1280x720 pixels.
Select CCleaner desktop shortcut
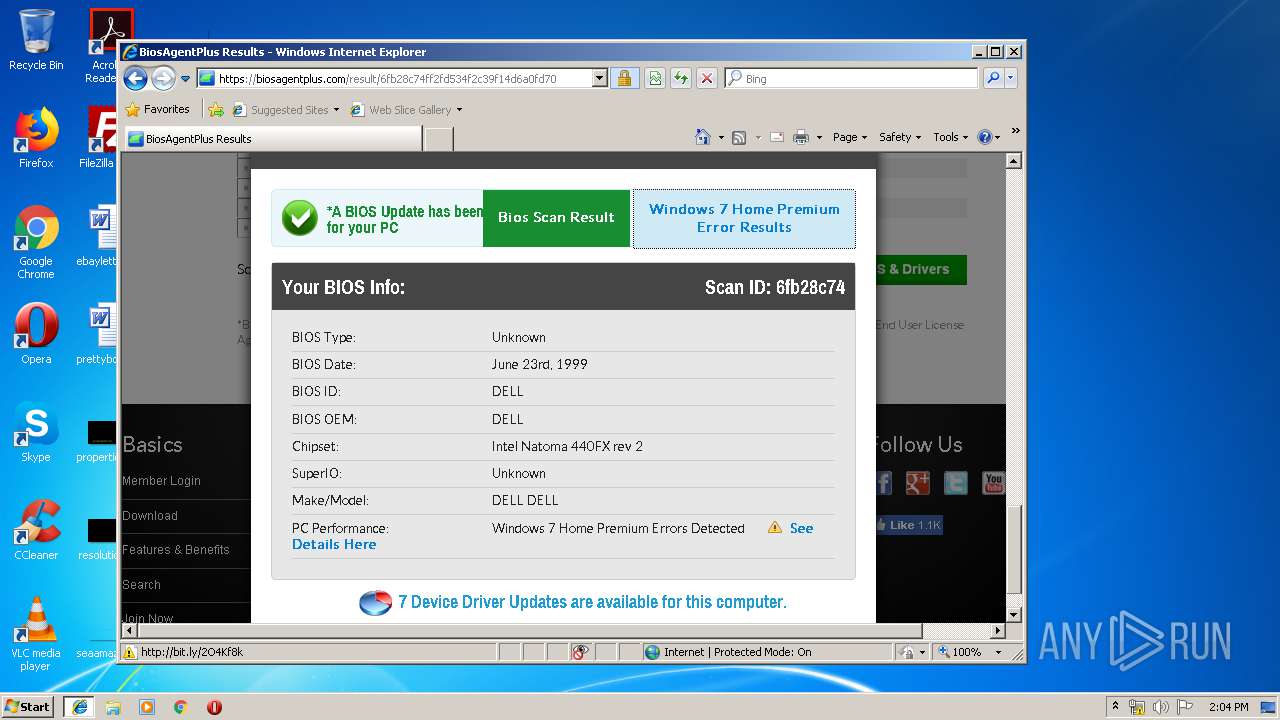pyautogui.click(x=36, y=530)
